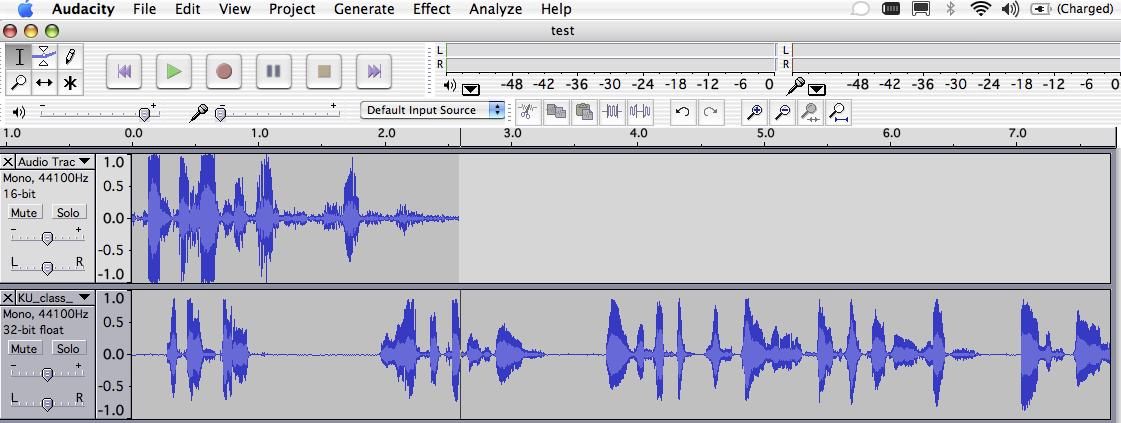
Task: Adjust KU_class track gain slider
Action: [x=46, y=373]
